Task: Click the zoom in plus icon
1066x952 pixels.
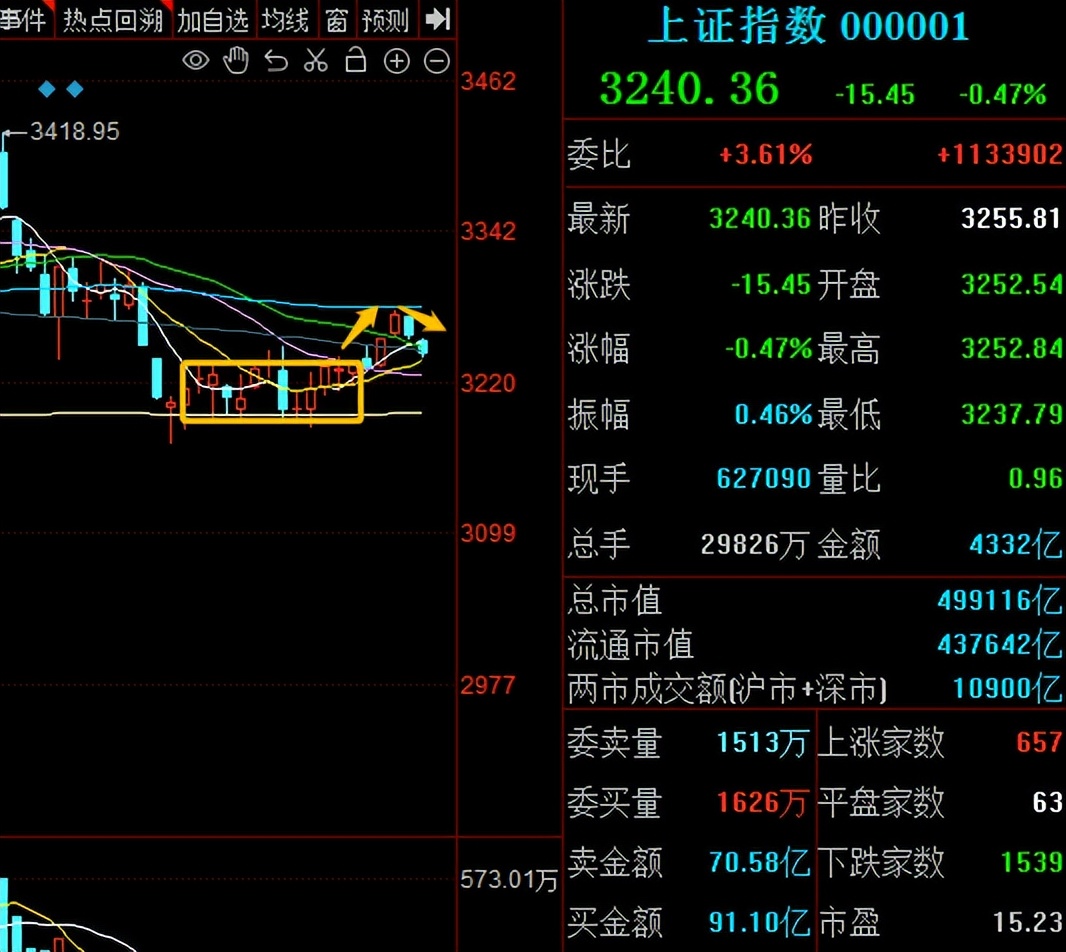Action: click(396, 61)
